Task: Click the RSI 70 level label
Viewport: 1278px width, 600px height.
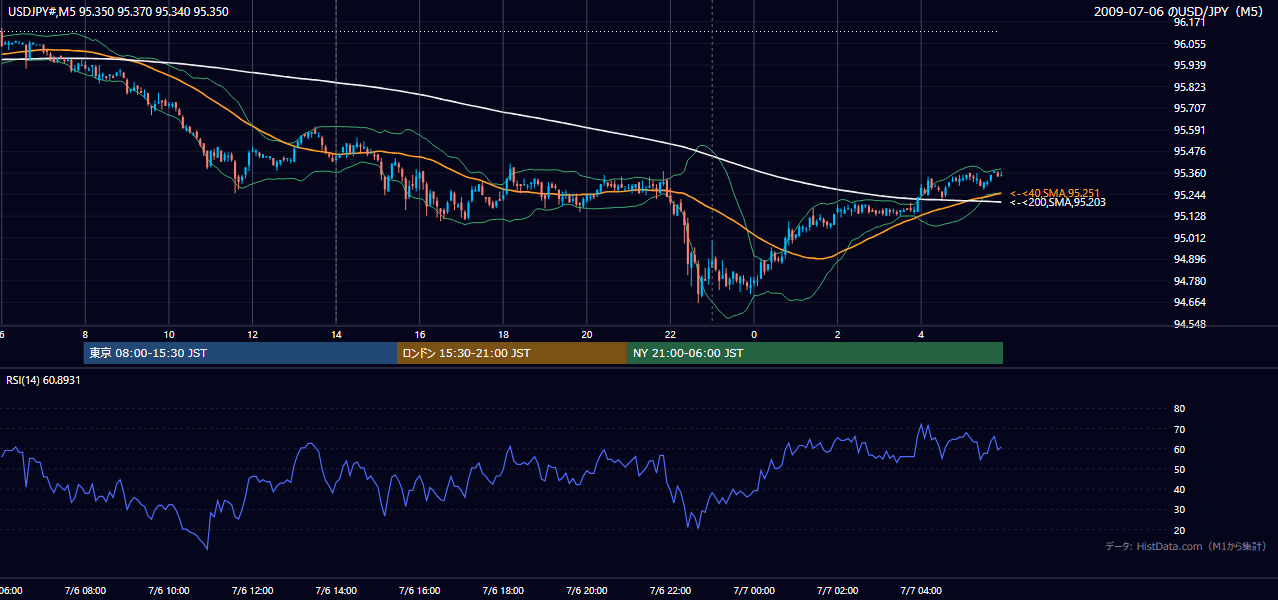Action: pyautogui.click(x=1179, y=429)
